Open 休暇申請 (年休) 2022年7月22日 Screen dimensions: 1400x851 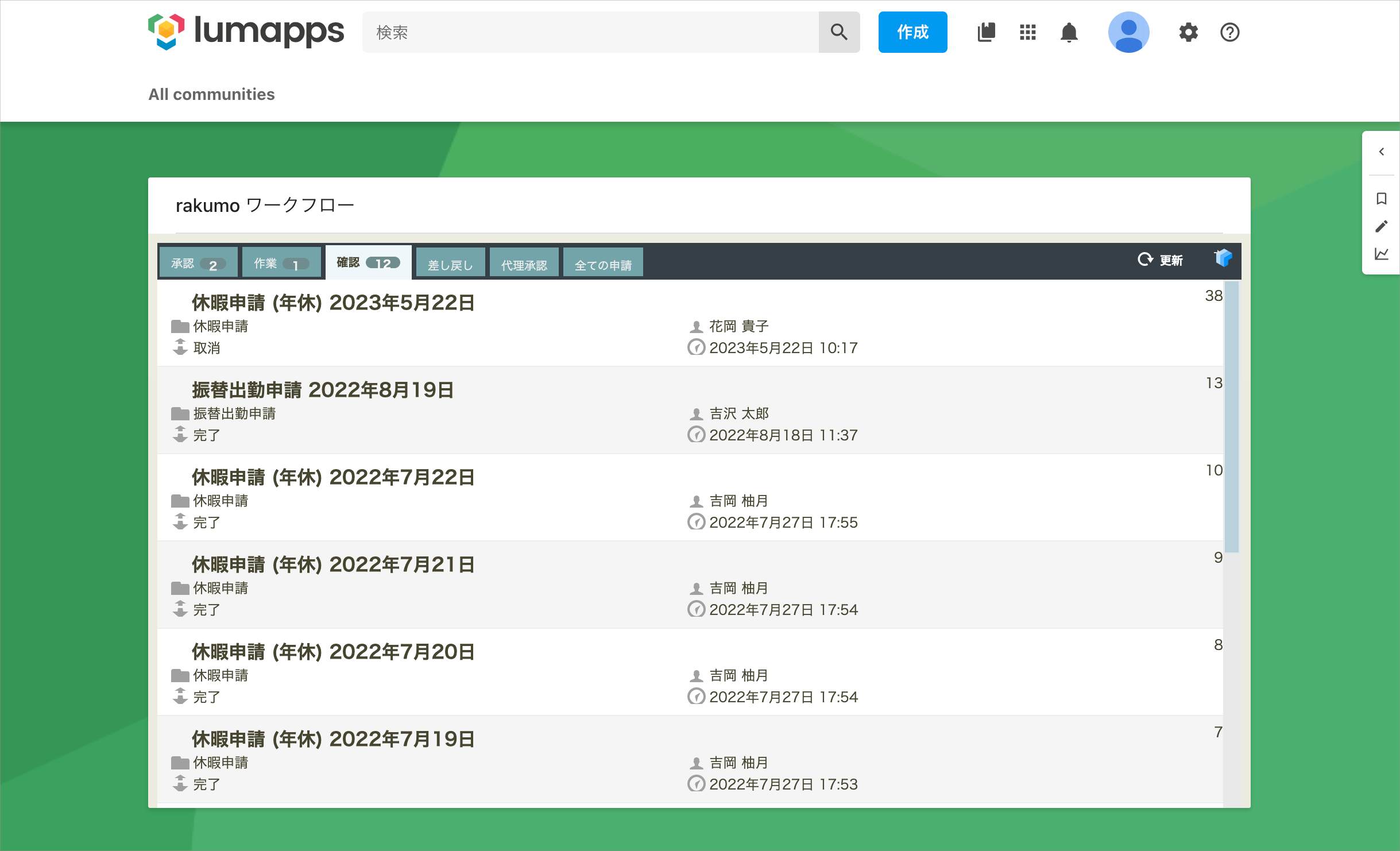coord(333,478)
